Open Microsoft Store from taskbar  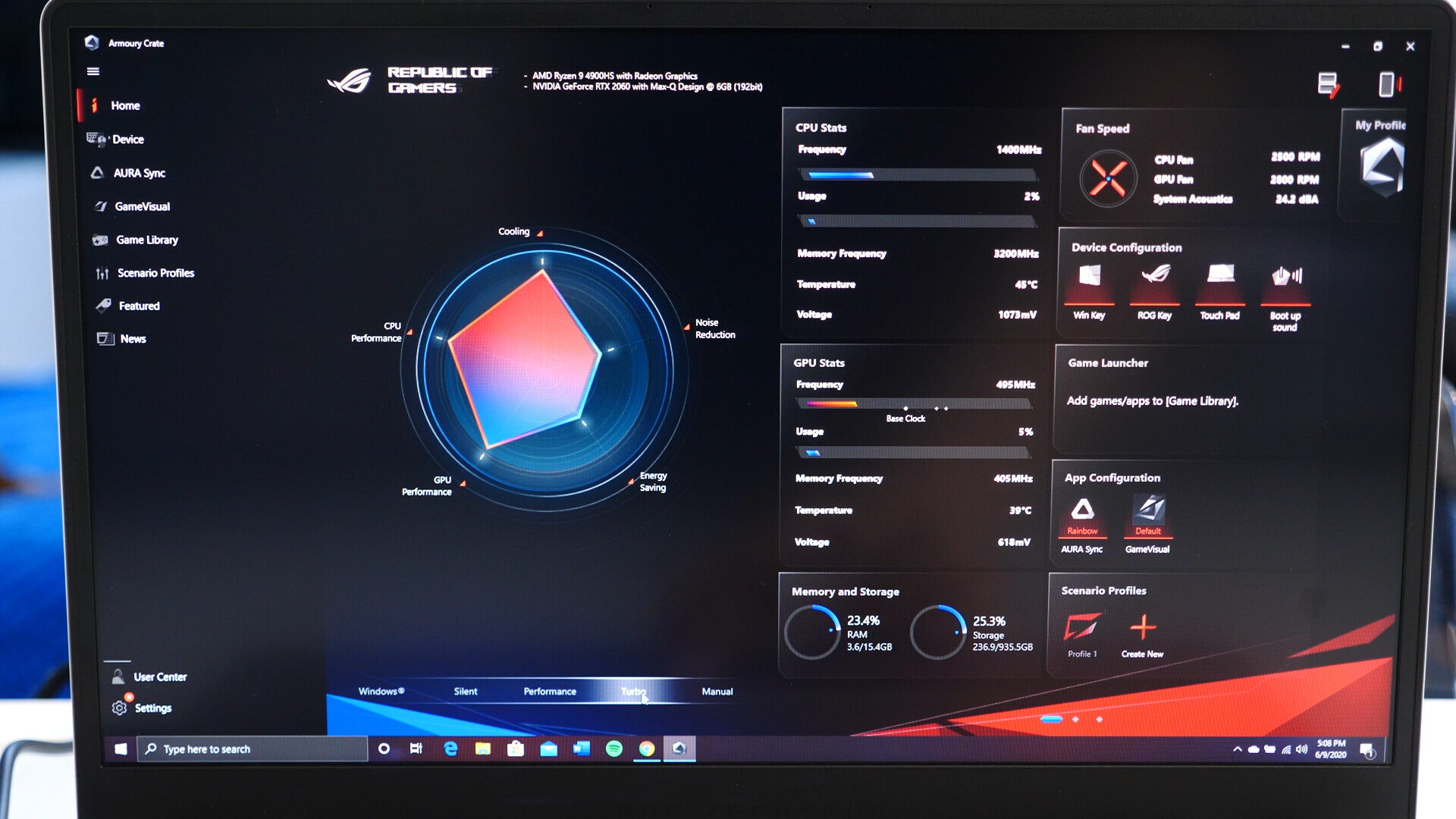coord(516,749)
